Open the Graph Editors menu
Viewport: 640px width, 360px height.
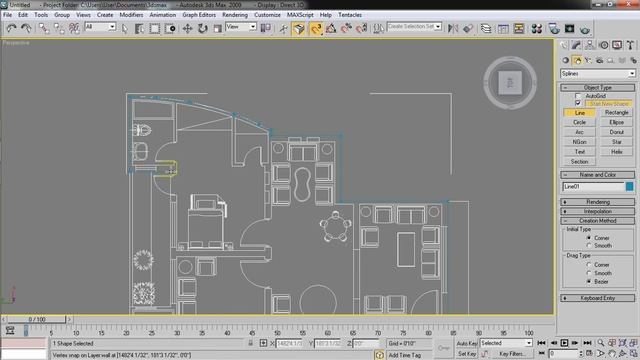click(199, 15)
